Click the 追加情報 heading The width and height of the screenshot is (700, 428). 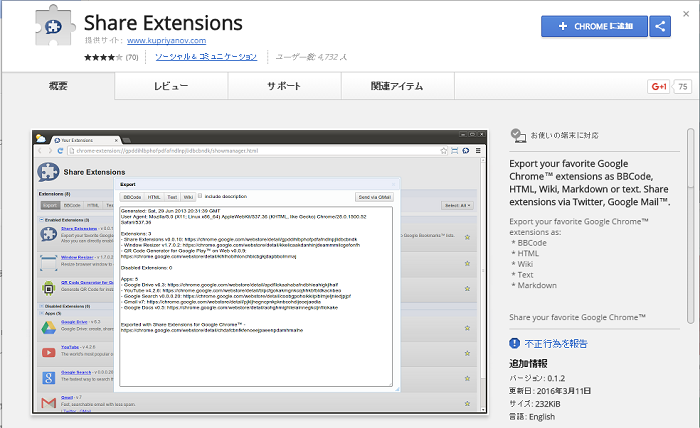pos(528,364)
